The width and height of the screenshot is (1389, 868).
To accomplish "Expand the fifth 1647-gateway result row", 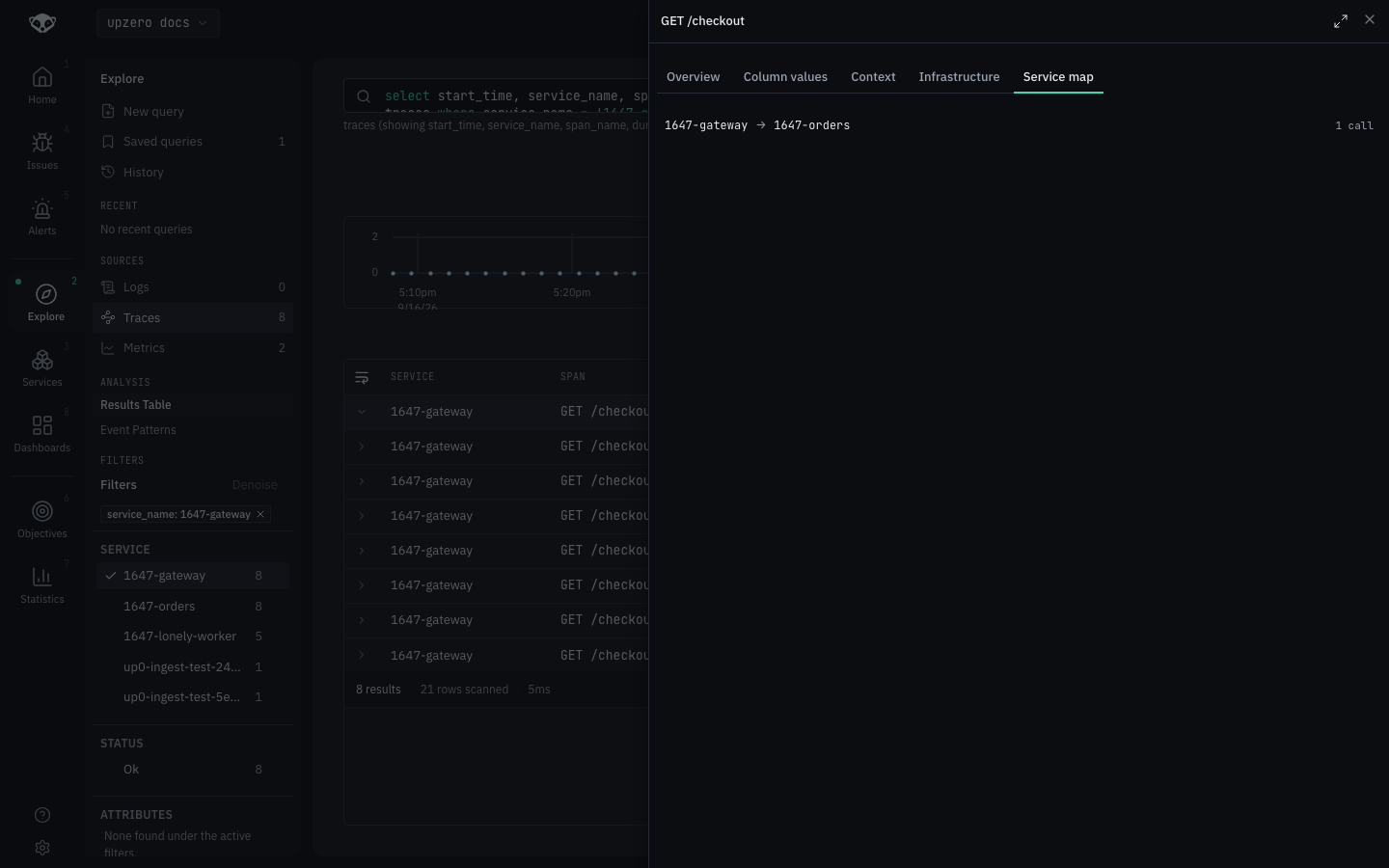I will pyautogui.click(x=362, y=551).
